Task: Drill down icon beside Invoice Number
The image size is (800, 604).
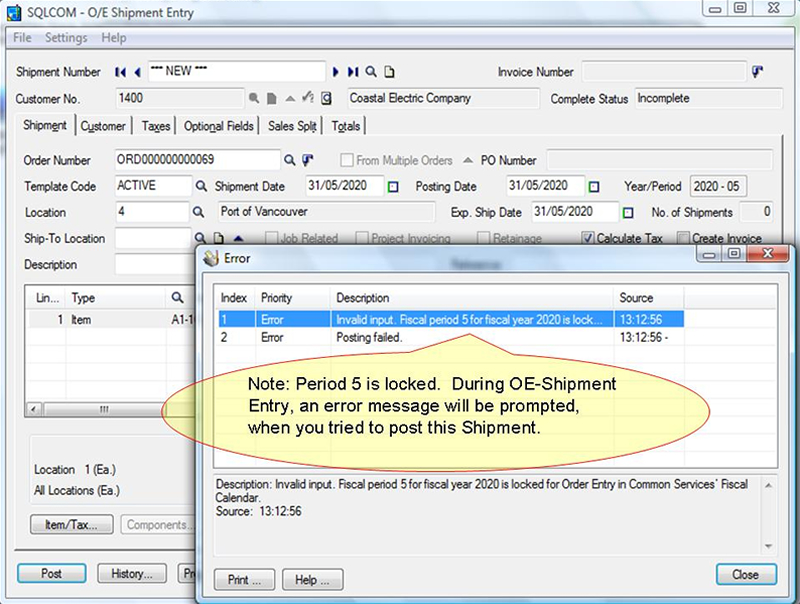Action: click(758, 72)
